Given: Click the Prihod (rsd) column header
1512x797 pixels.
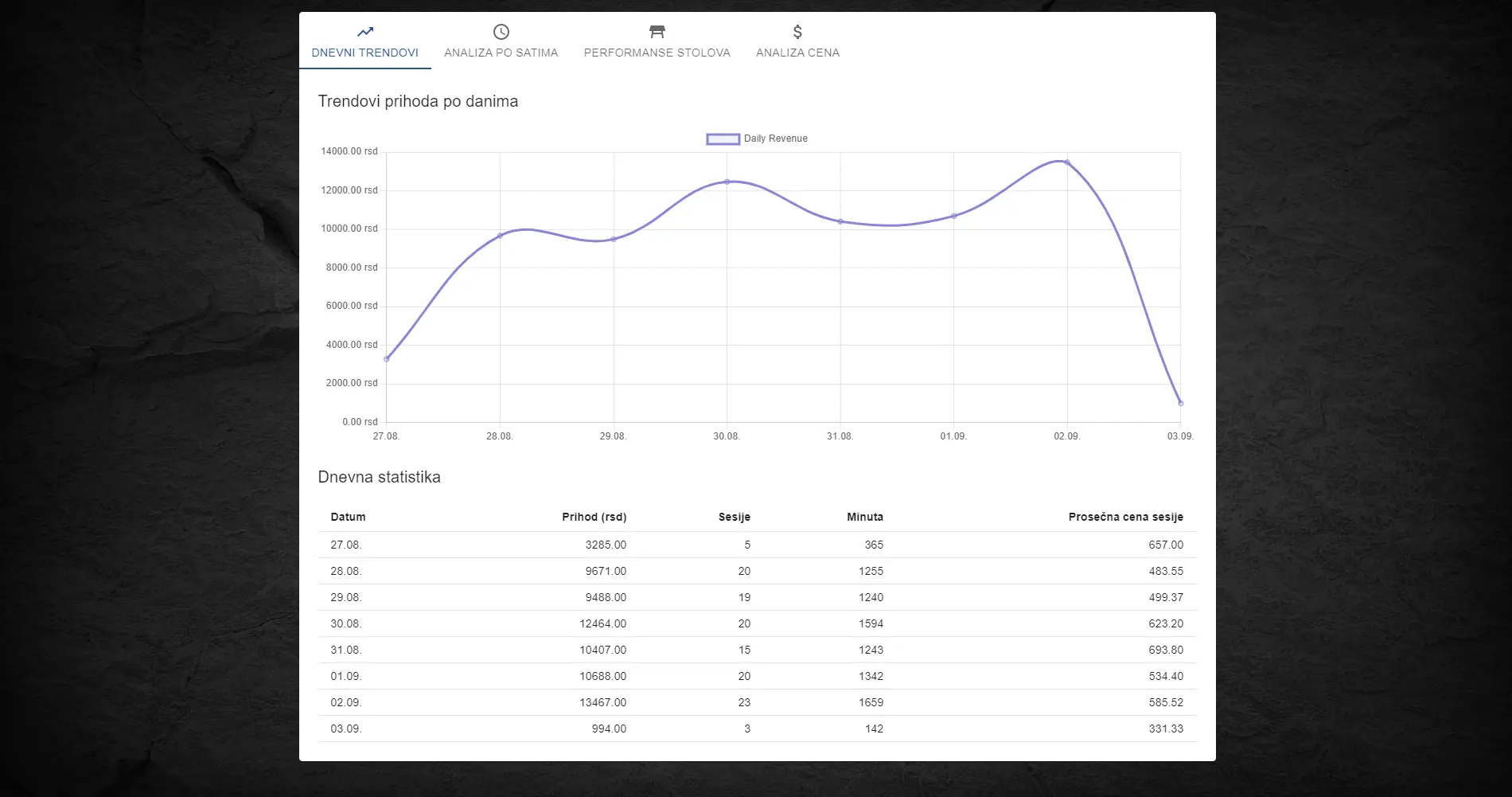Looking at the screenshot, I should 594,517.
